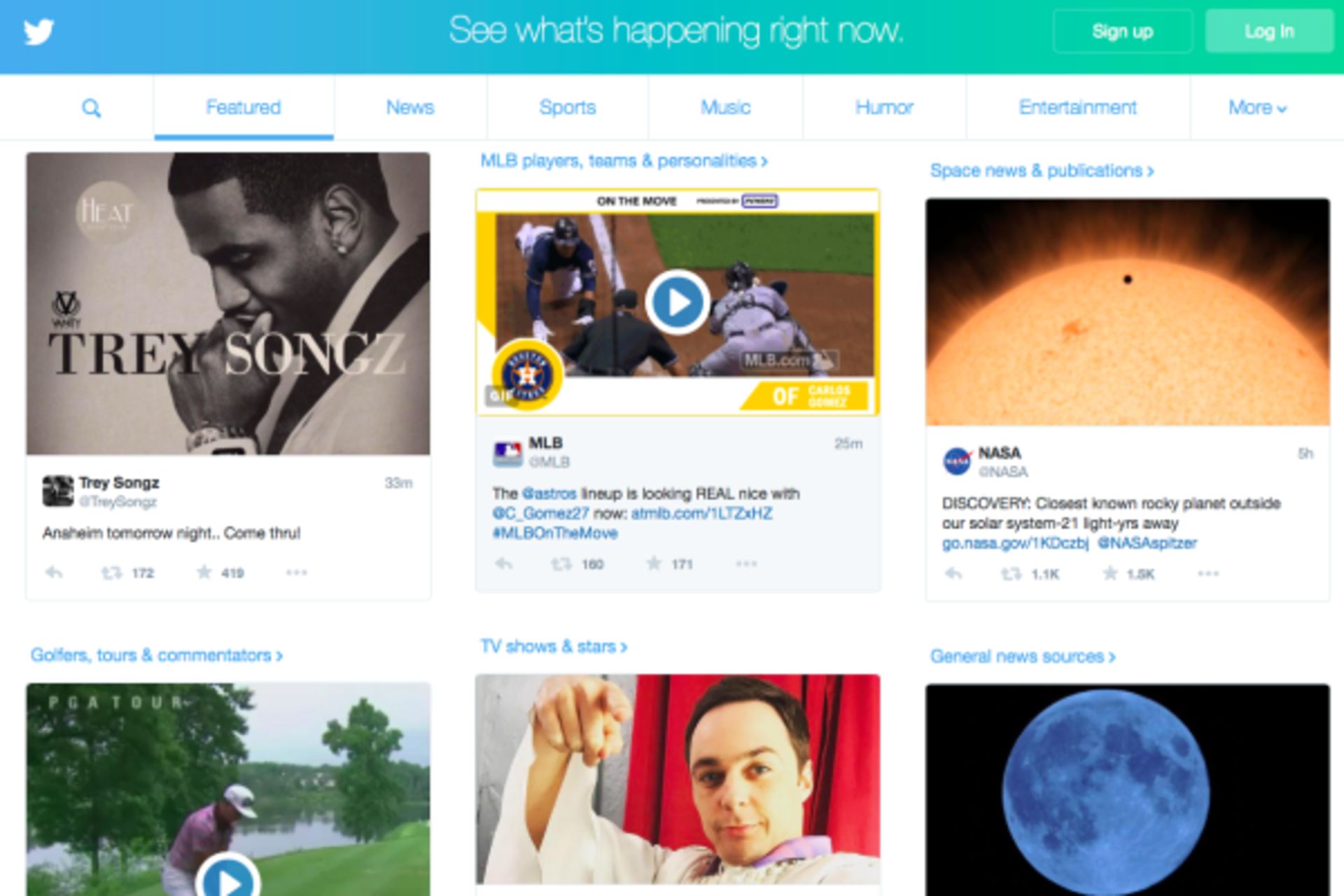
Task: Open the Trey Songz Heat poster image
Action: (x=228, y=304)
